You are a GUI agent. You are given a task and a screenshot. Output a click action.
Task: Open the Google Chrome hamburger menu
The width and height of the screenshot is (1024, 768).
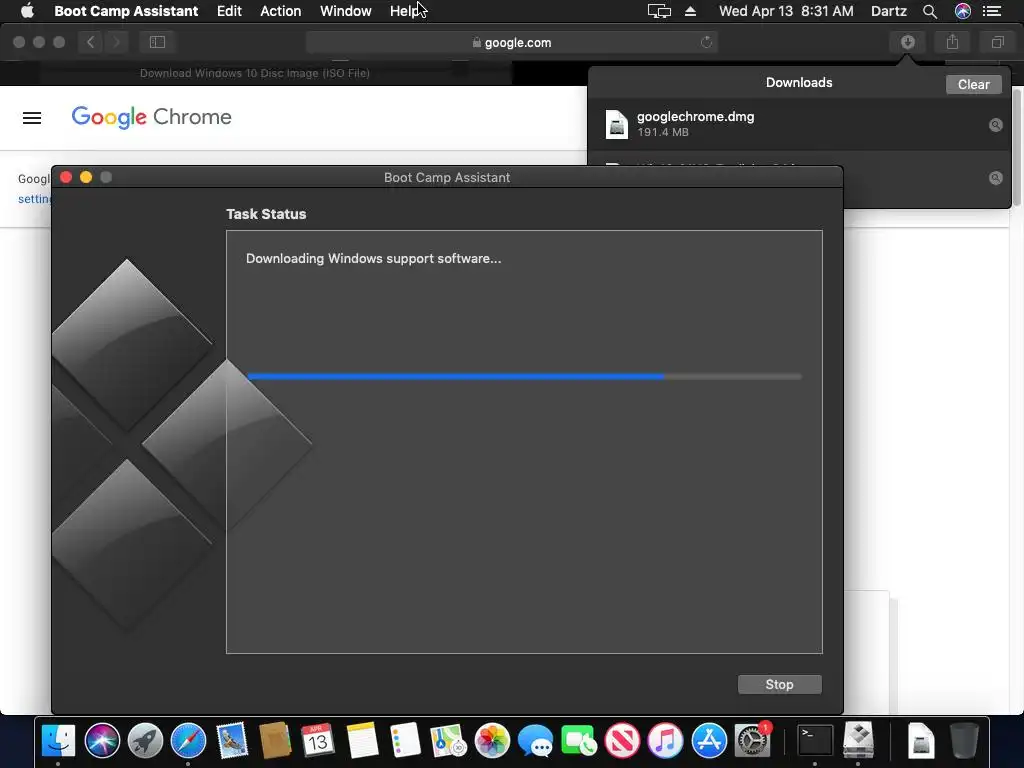pos(32,118)
